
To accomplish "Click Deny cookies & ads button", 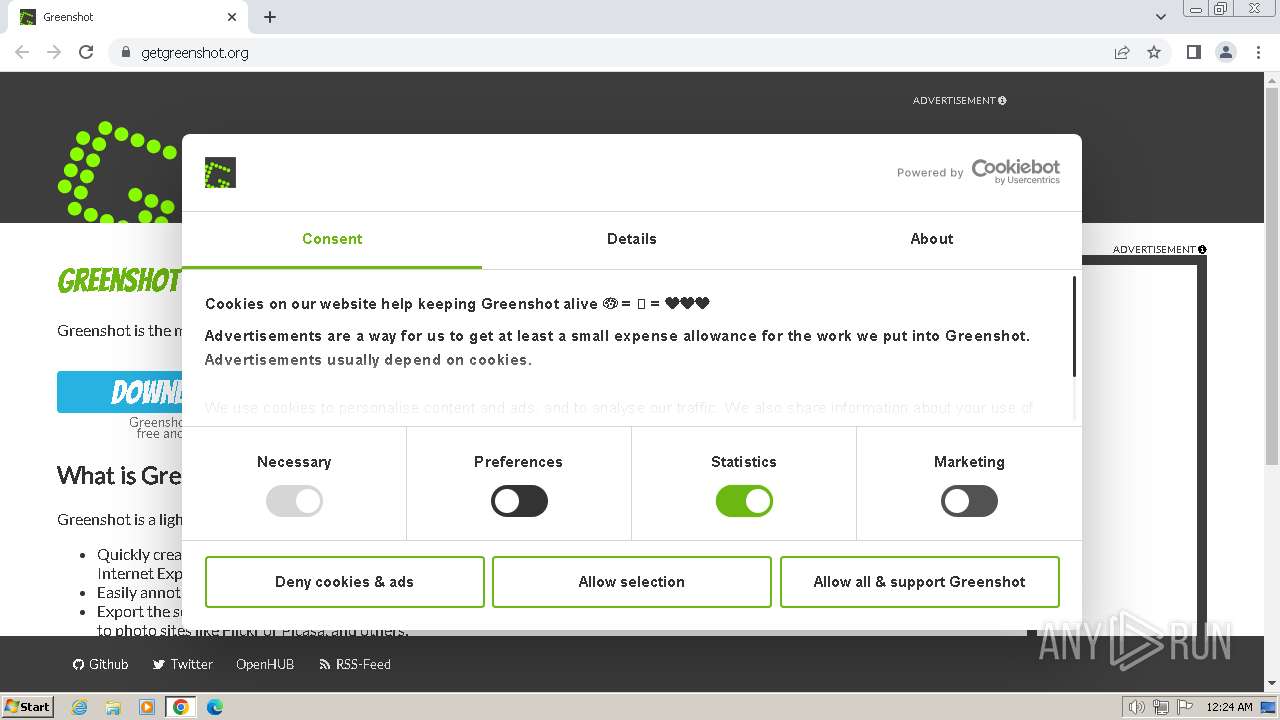I will click(344, 582).
